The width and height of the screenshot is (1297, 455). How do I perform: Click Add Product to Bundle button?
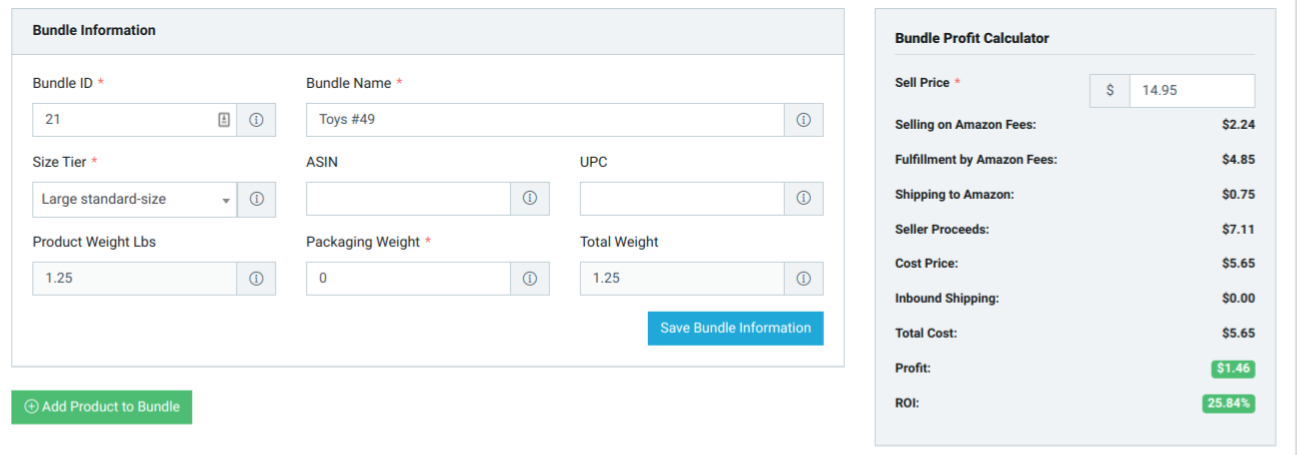click(x=102, y=407)
